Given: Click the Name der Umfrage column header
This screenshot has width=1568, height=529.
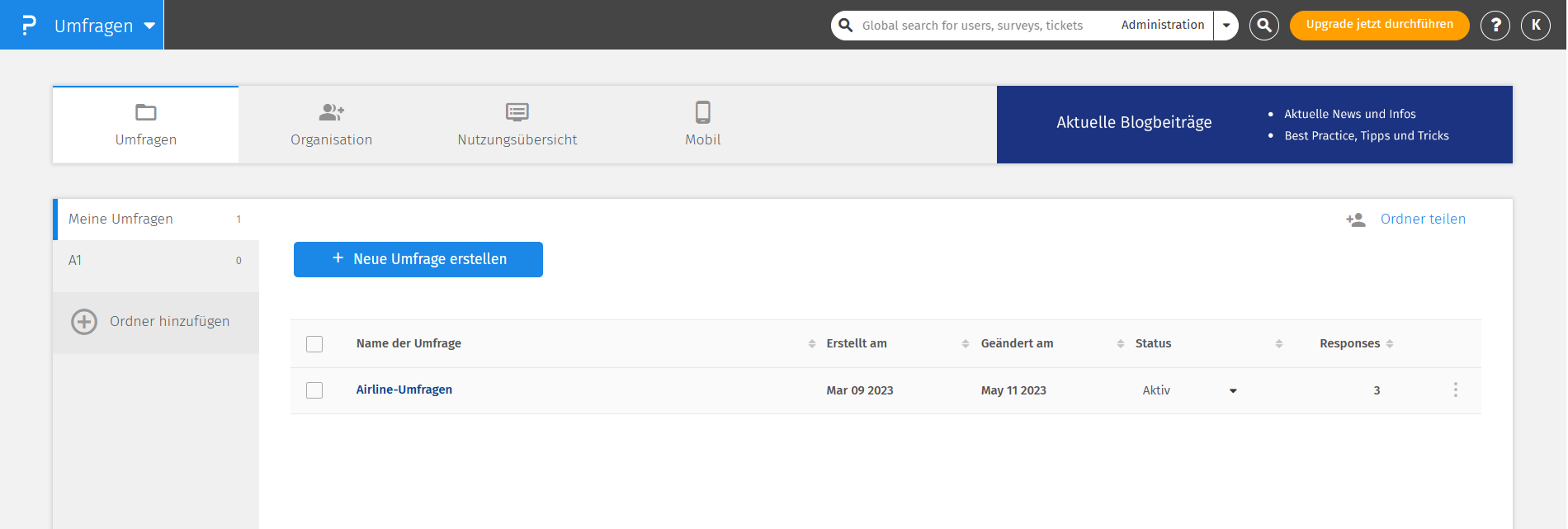Looking at the screenshot, I should (409, 343).
